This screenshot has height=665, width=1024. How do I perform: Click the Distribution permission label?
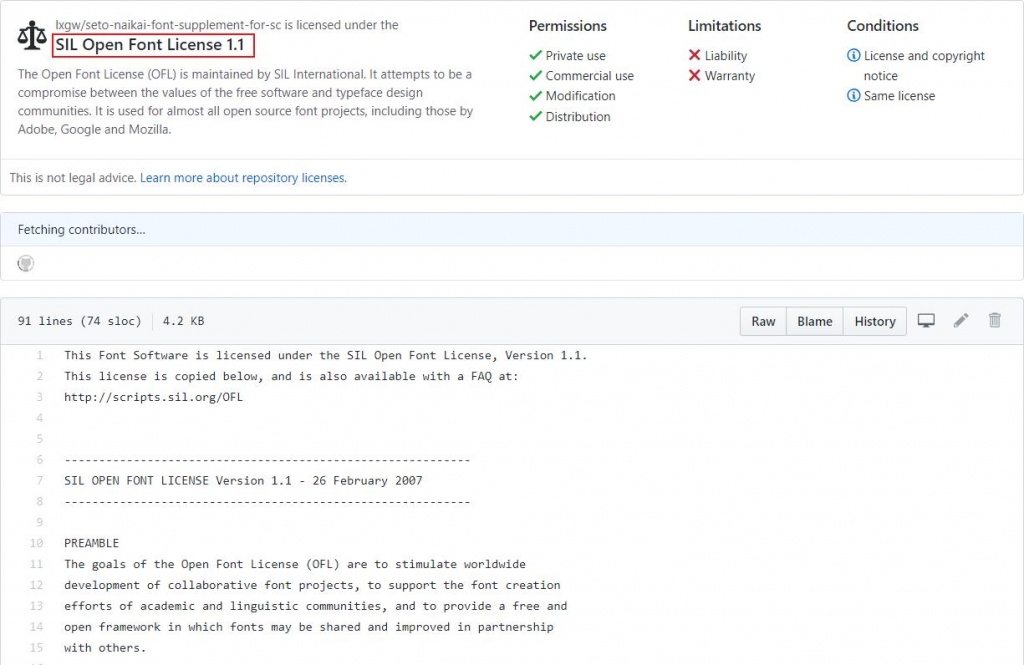[x=577, y=117]
